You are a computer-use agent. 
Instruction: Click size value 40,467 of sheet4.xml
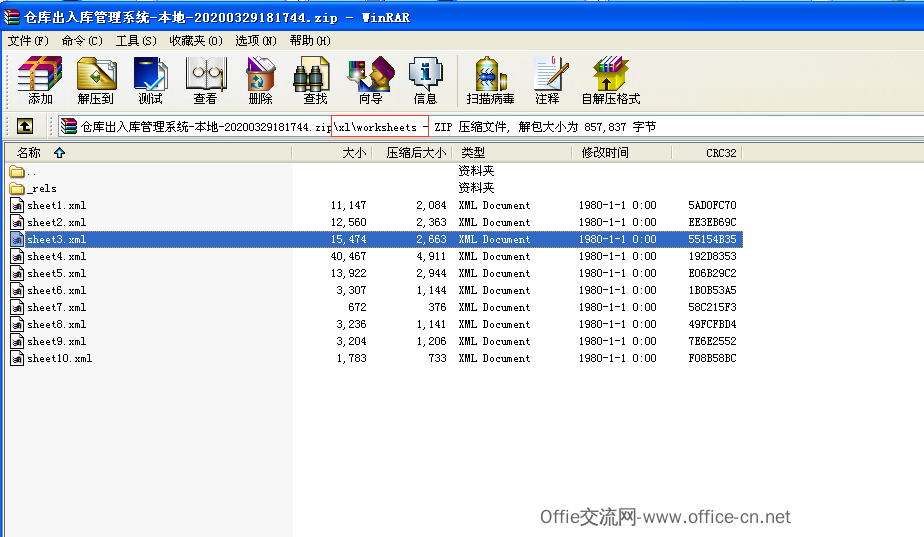pos(348,256)
